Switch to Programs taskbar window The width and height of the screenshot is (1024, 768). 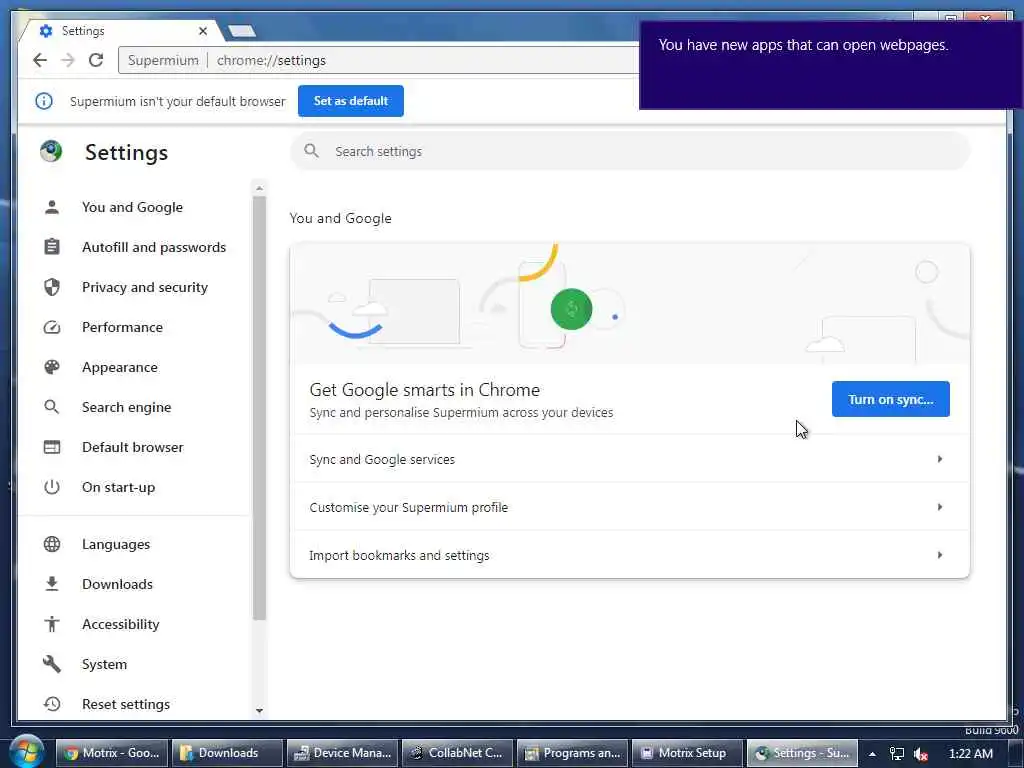(x=572, y=753)
